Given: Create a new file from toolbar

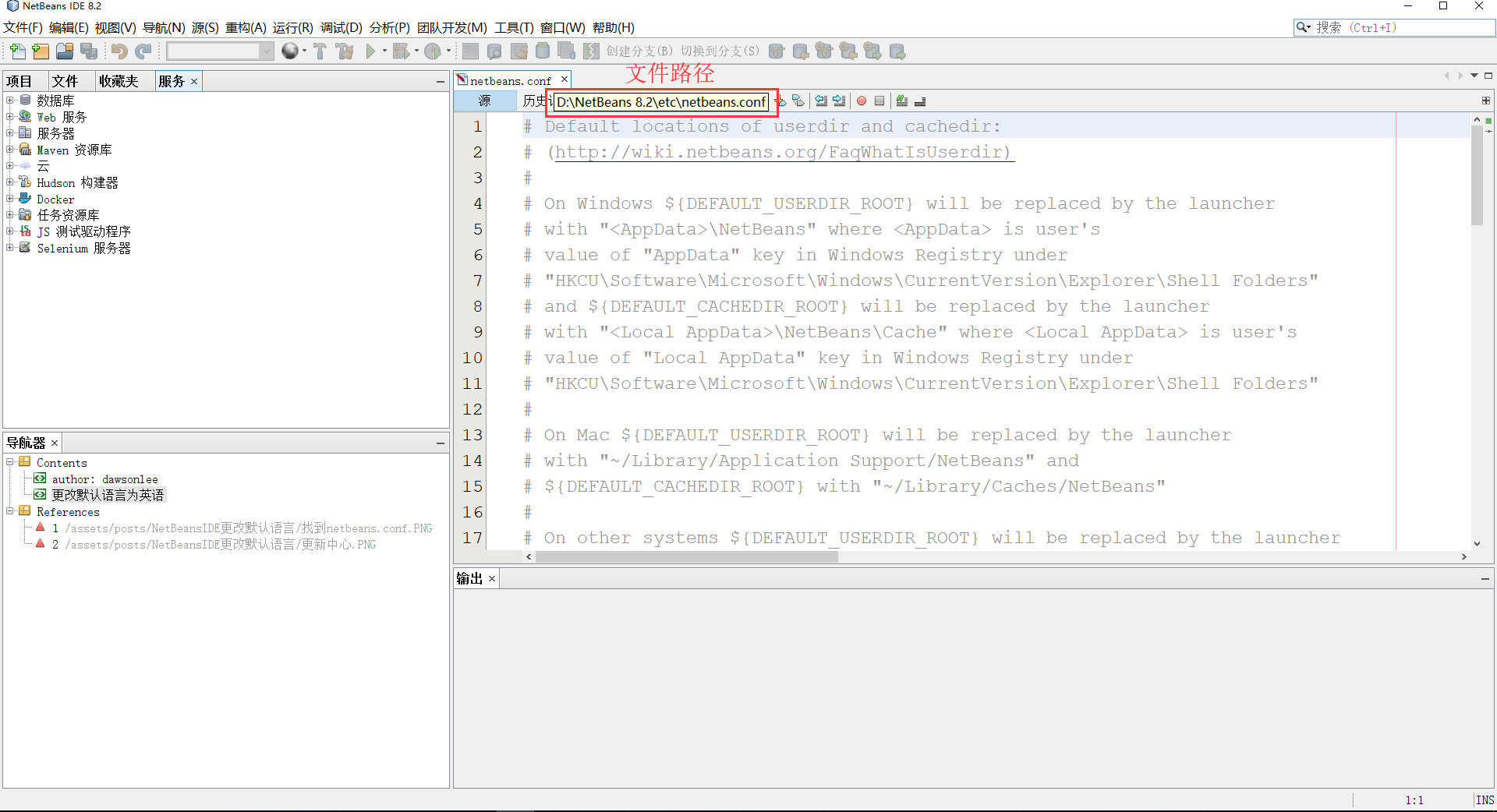Looking at the screenshot, I should point(17,51).
